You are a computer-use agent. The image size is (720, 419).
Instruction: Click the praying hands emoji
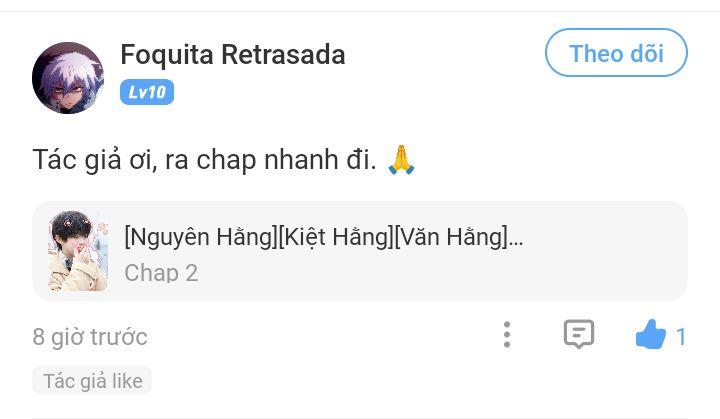(x=401, y=159)
